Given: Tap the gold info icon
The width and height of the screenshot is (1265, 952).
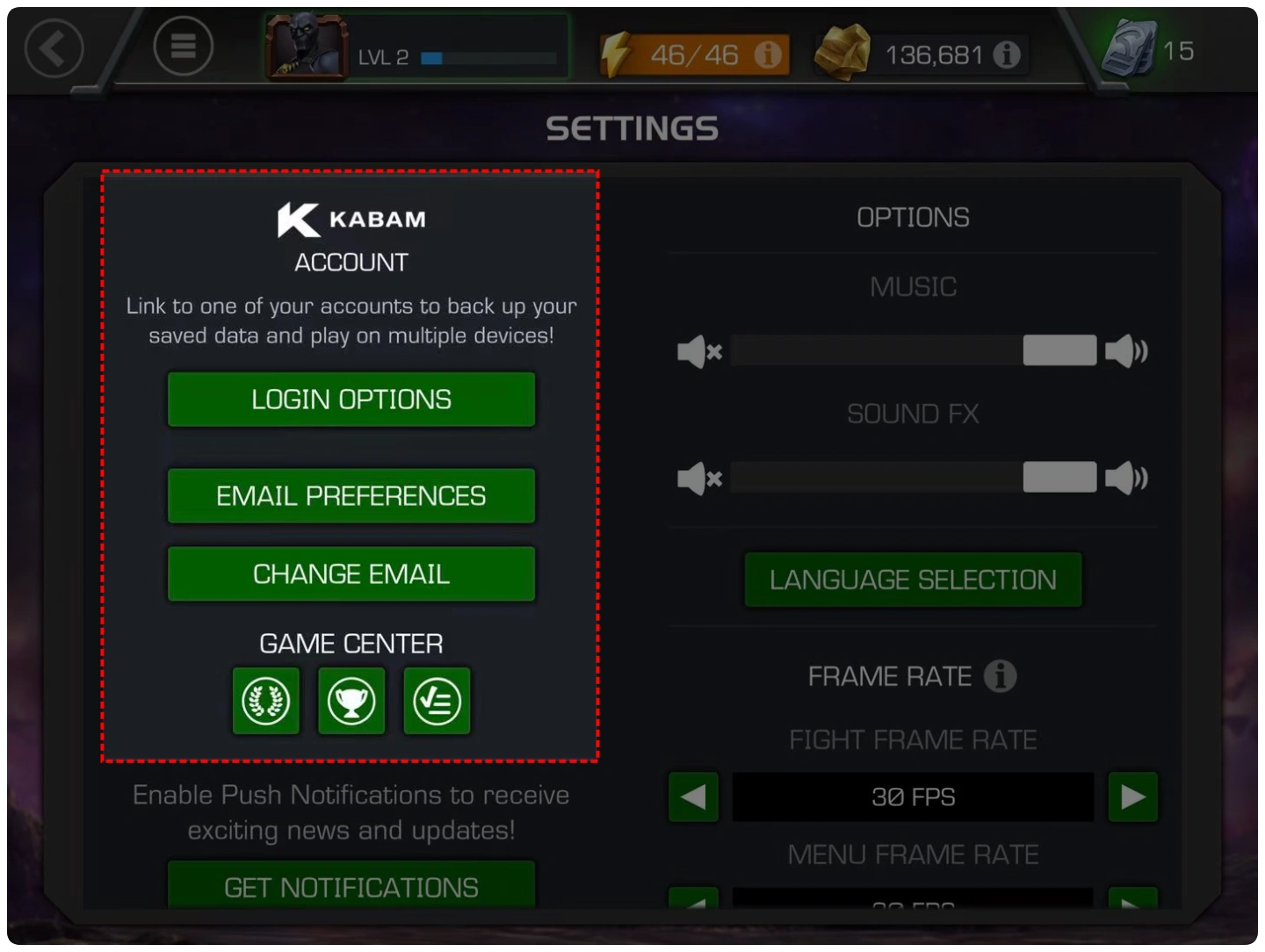Looking at the screenshot, I should (x=1007, y=55).
